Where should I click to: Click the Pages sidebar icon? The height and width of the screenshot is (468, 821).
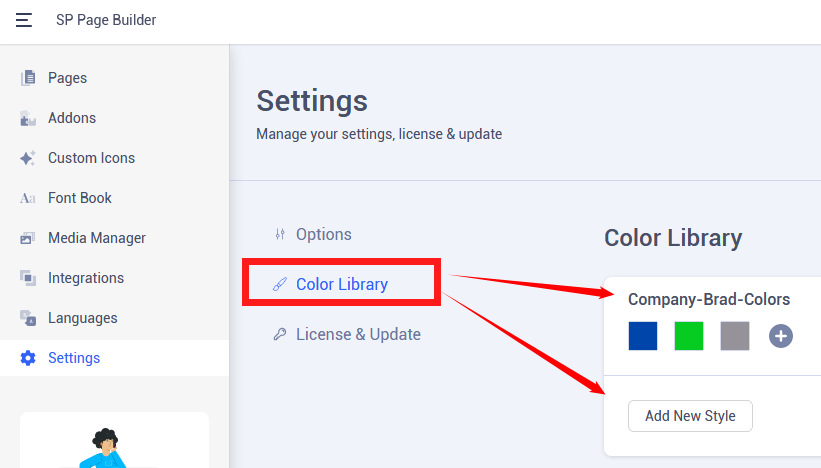(28, 78)
